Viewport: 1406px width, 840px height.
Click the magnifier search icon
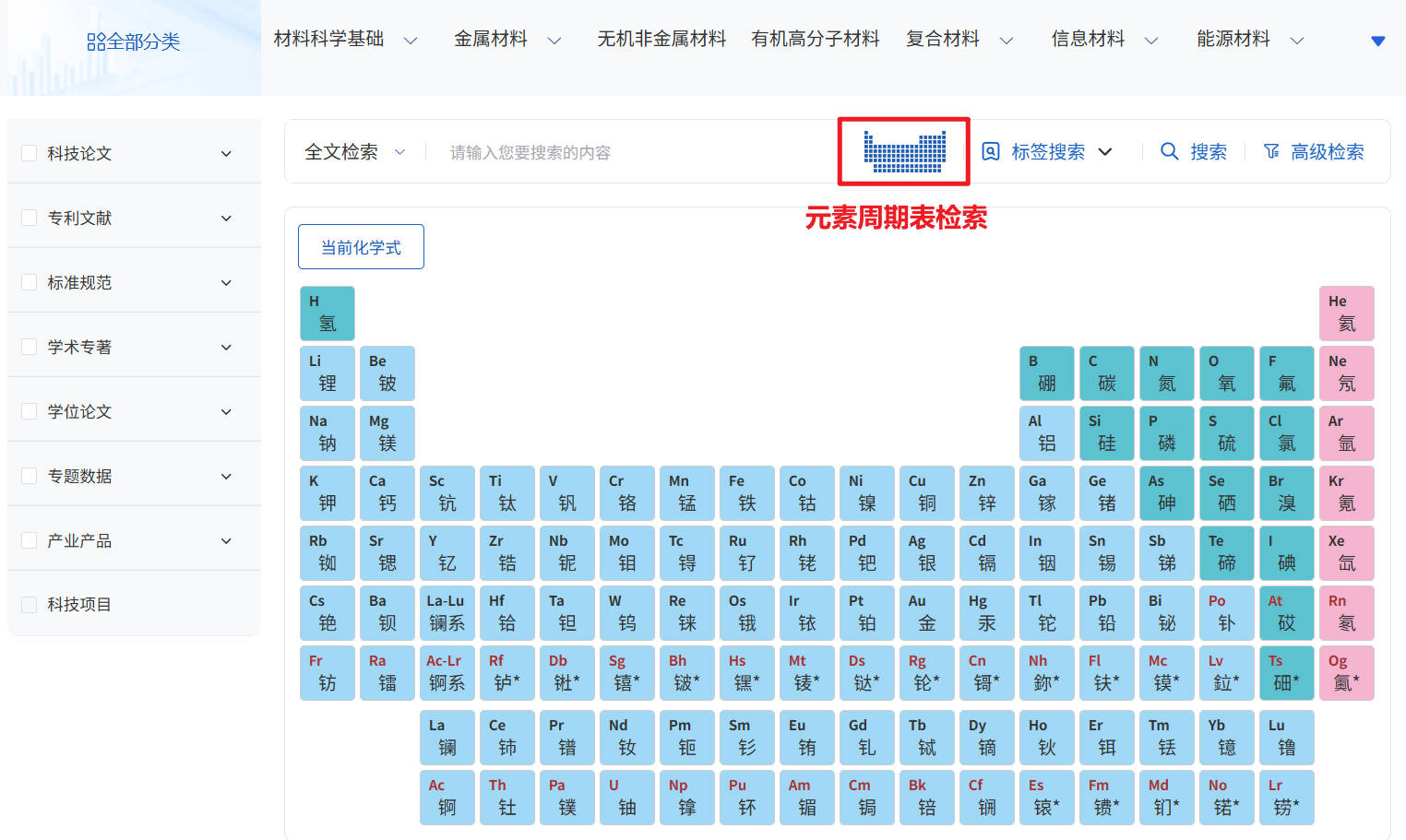tap(1169, 151)
